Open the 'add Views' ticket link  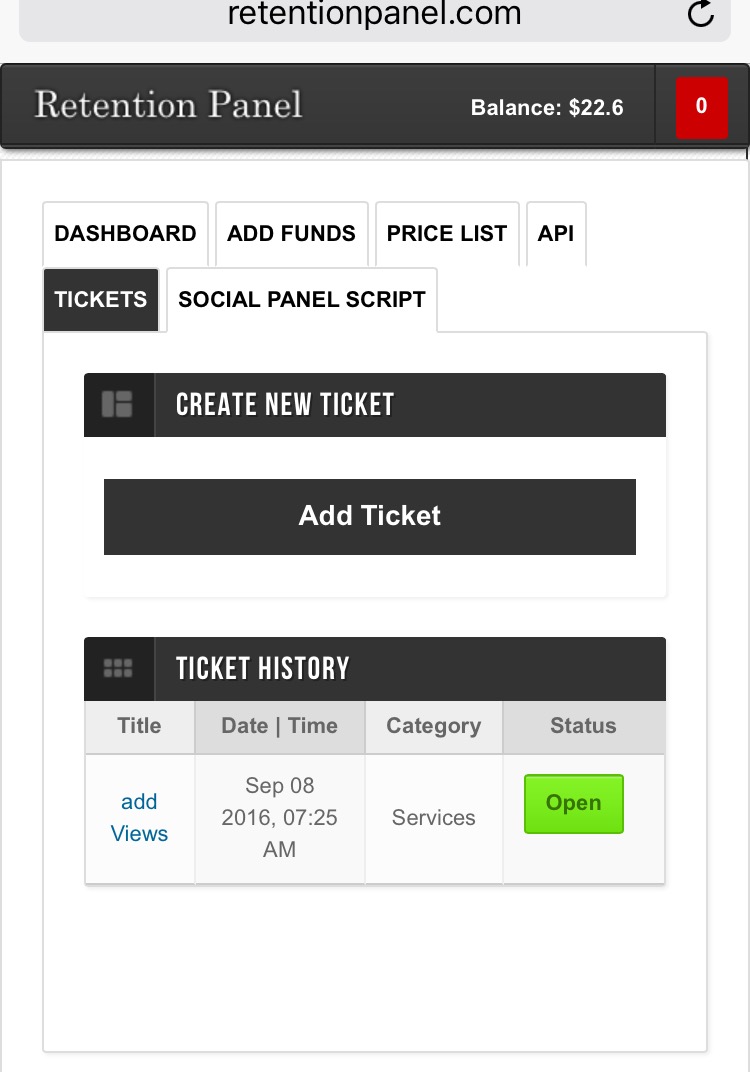click(x=139, y=818)
